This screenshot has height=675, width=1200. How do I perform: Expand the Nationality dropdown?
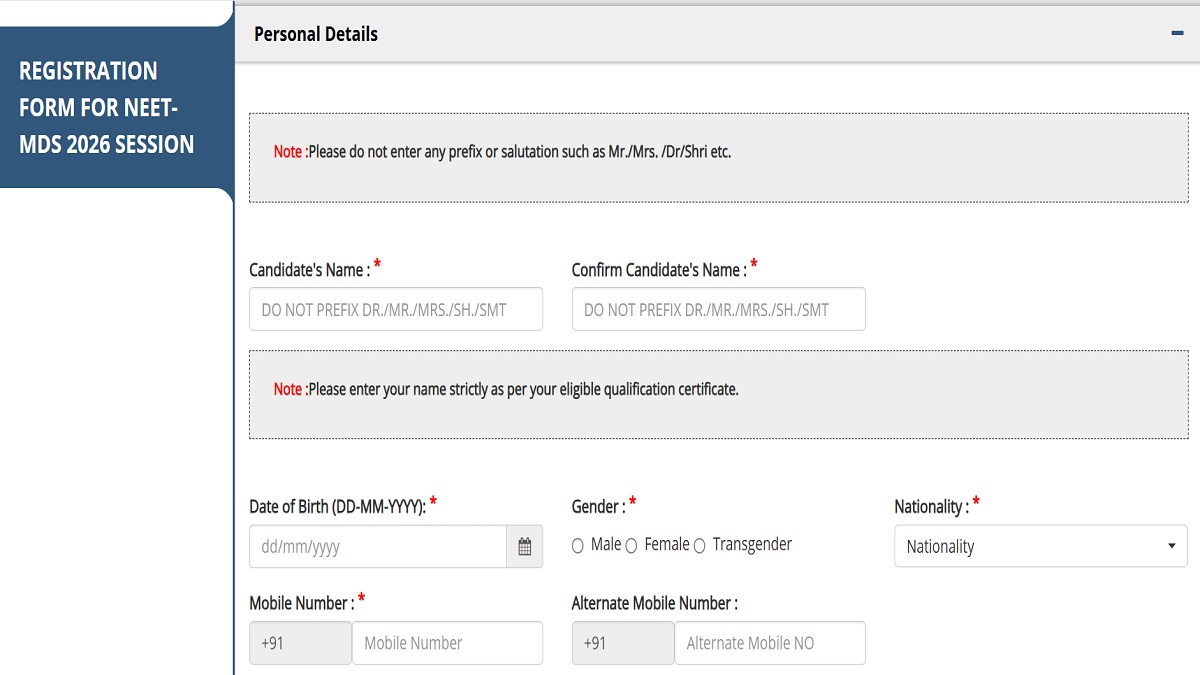coord(1040,547)
